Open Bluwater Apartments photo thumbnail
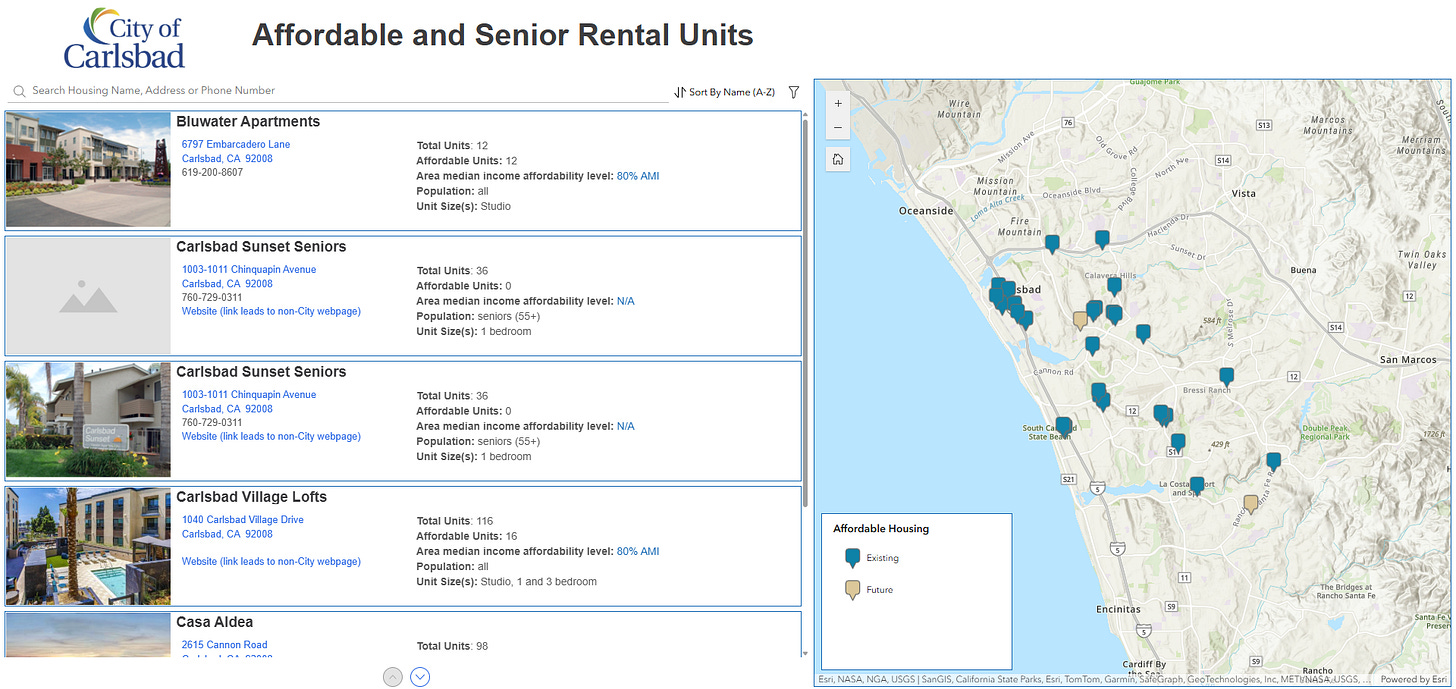This screenshot has width=1456, height=689. [88, 170]
